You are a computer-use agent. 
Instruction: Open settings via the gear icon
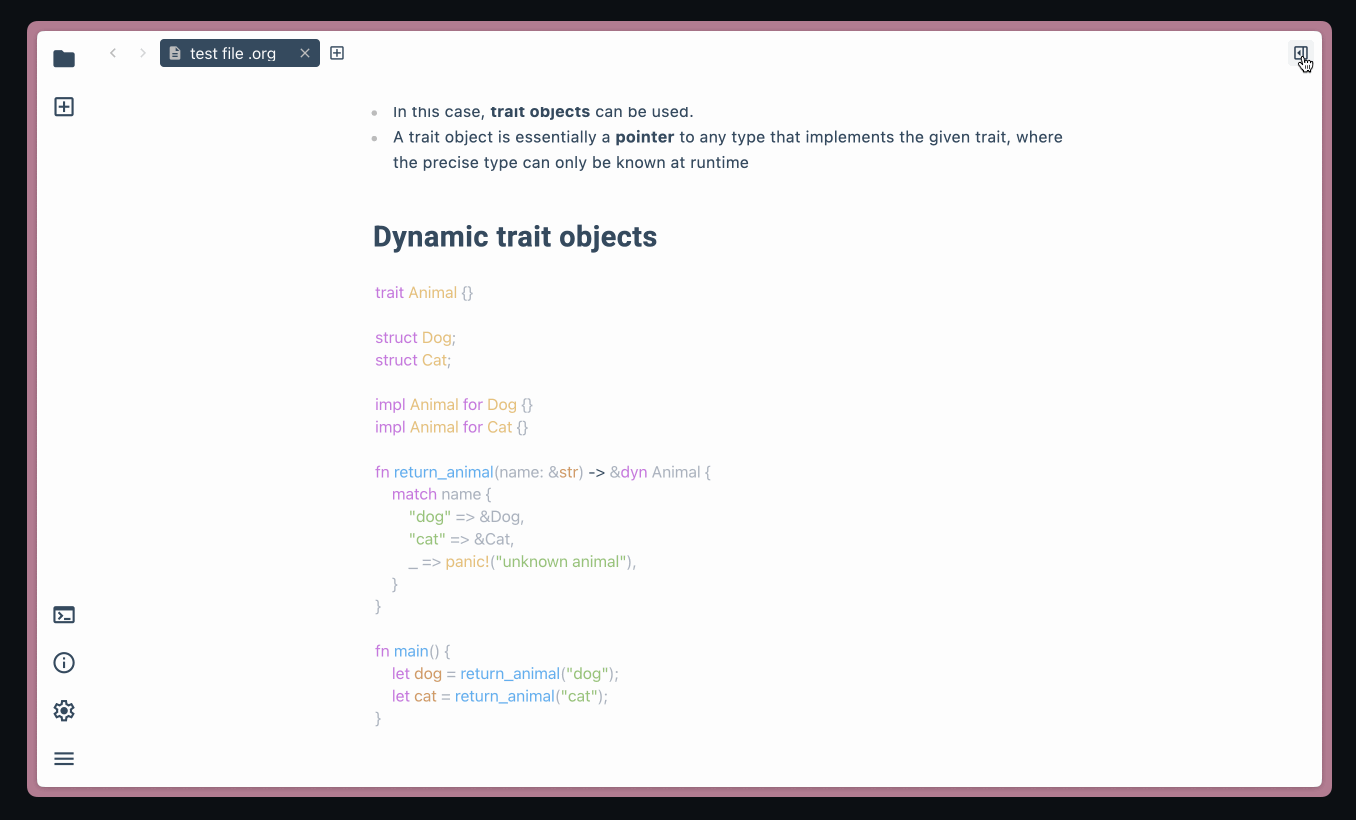coord(64,711)
